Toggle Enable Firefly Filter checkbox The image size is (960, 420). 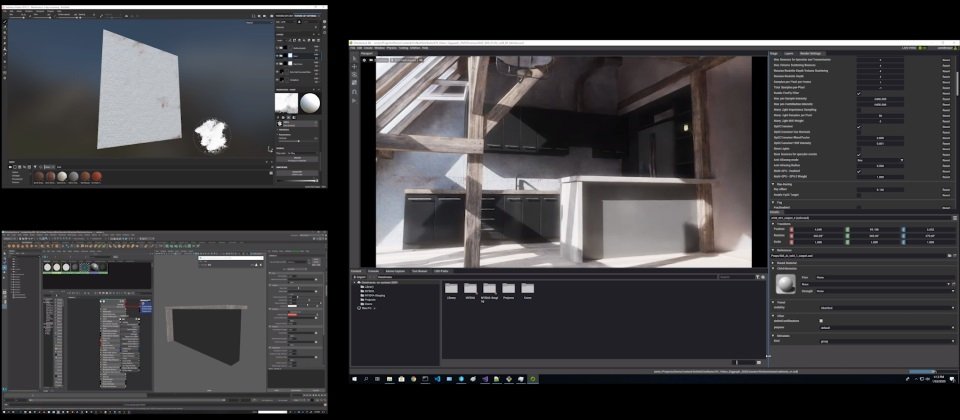click(x=859, y=94)
